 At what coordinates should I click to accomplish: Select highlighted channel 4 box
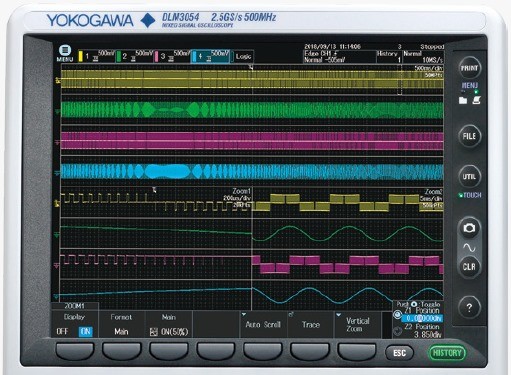(x=210, y=56)
